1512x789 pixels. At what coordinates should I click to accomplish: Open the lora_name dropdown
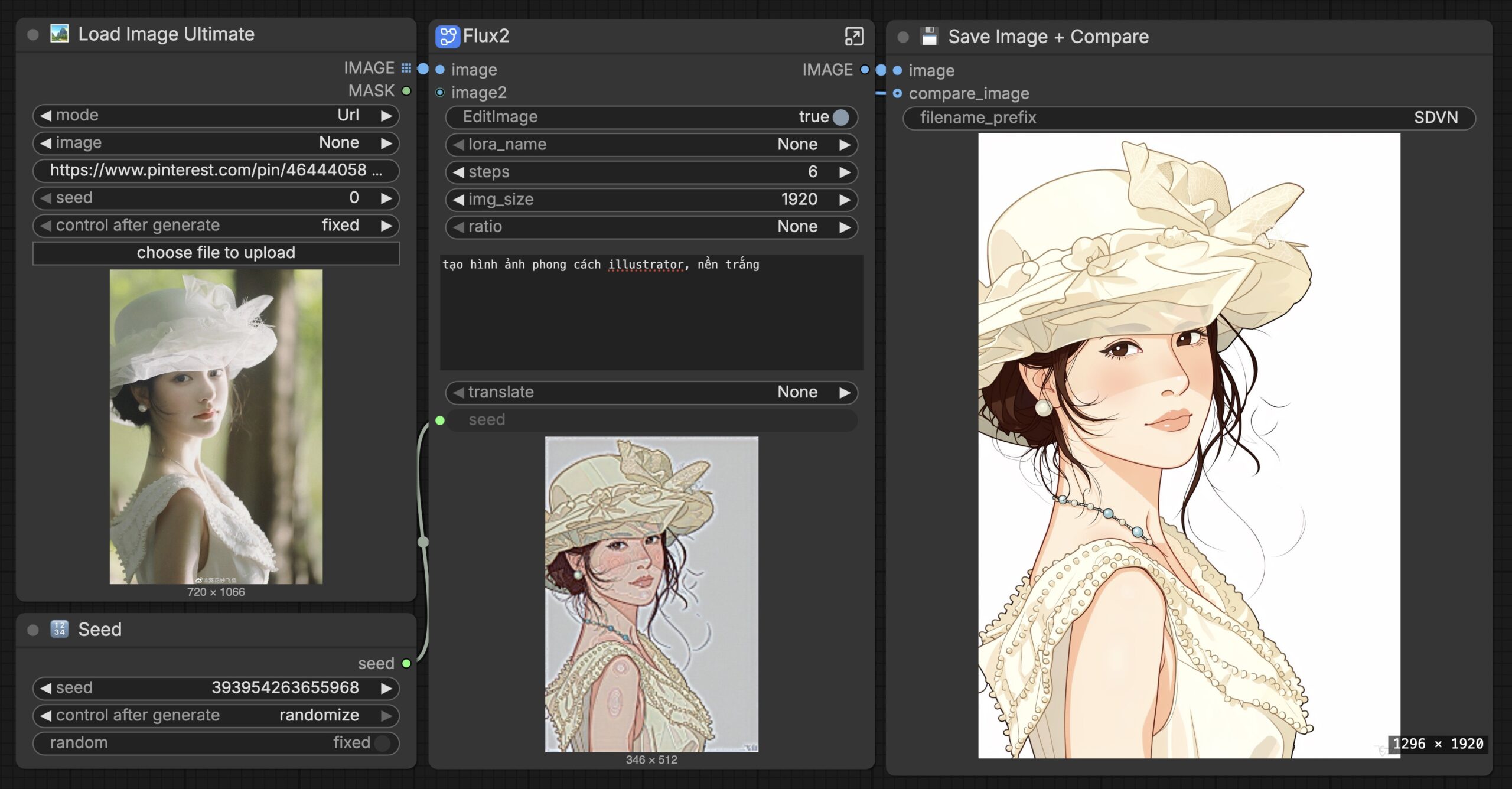pyautogui.click(x=651, y=145)
